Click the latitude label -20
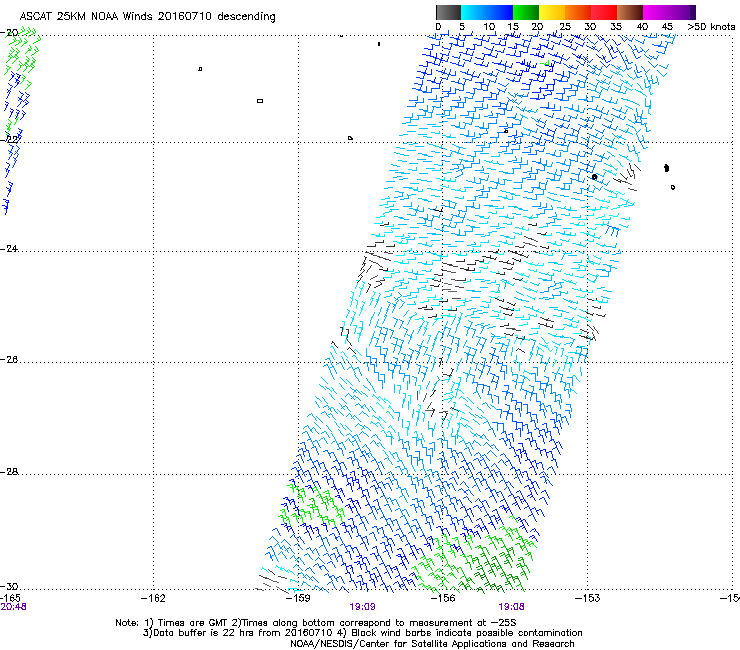This screenshot has width=740, height=650. 9,32
